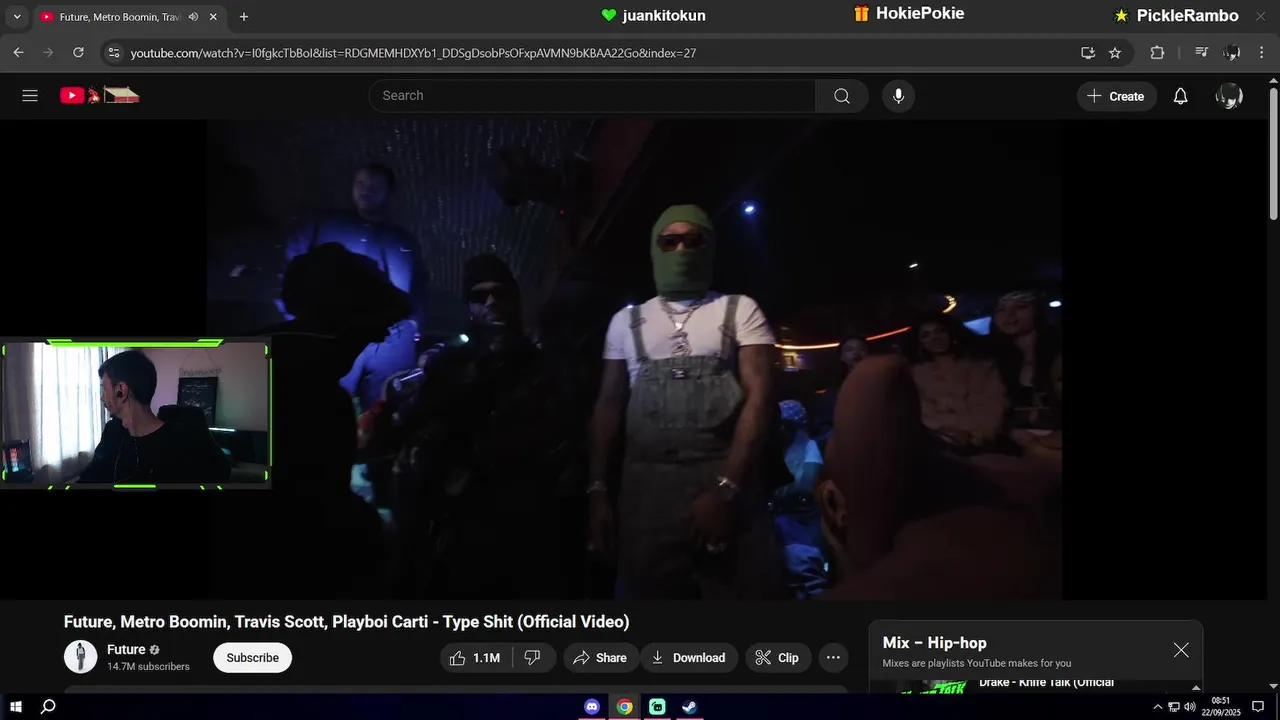Open a new browser tab

tap(244, 17)
